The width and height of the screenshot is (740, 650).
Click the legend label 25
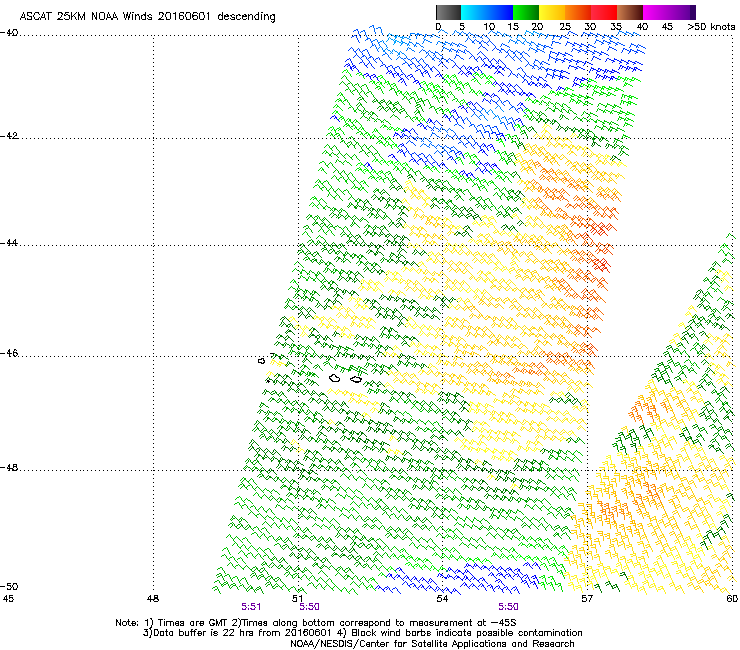coord(565,27)
